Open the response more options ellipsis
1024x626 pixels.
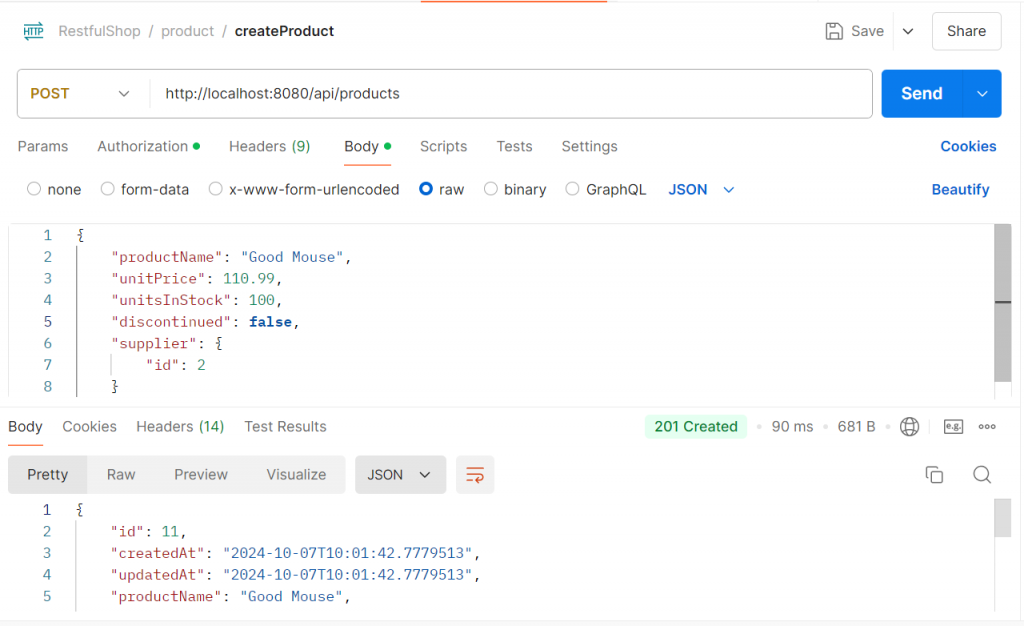tap(987, 427)
